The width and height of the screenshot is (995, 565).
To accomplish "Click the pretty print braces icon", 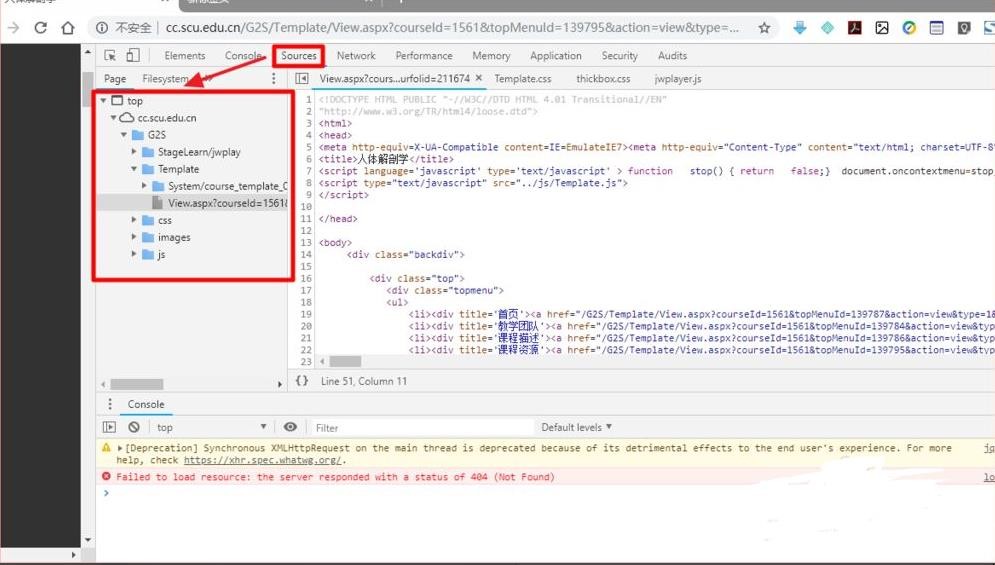I will coord(302,381).
